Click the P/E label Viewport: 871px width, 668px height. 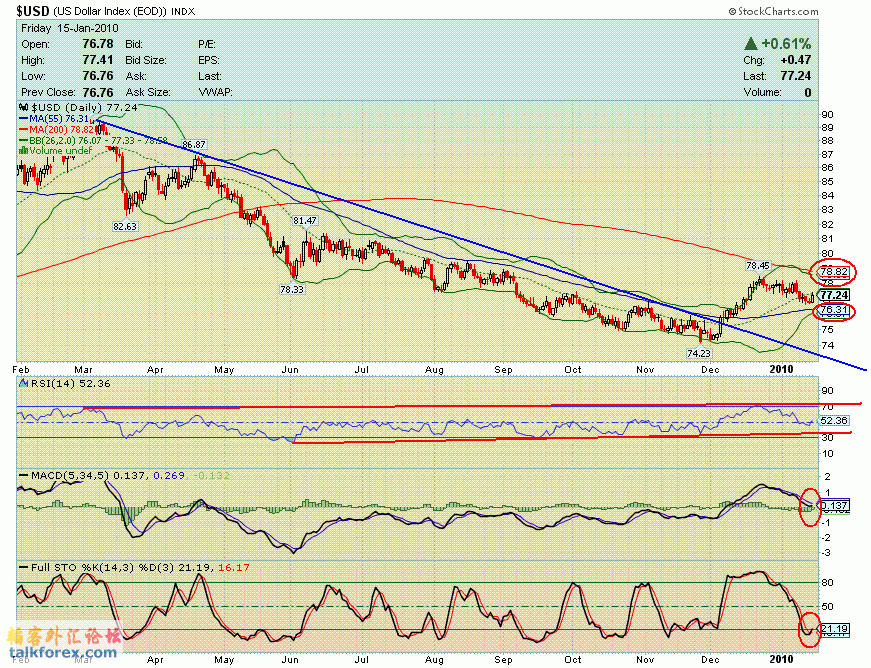[207, 44]
